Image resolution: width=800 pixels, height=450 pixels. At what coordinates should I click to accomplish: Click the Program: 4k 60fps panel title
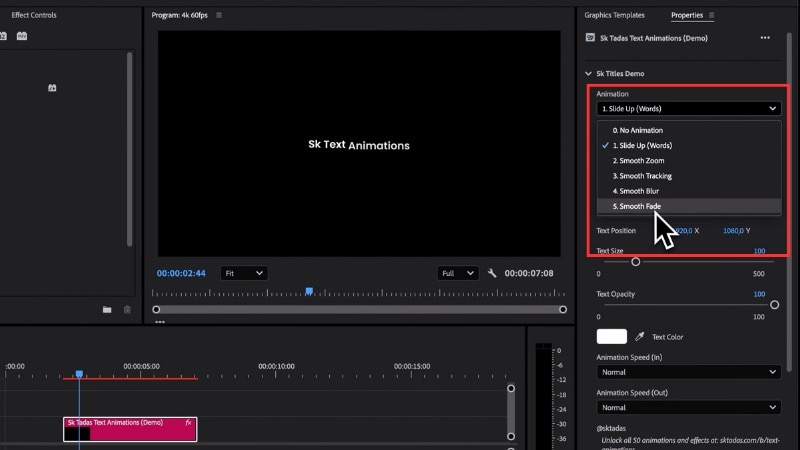pos(180,15)
